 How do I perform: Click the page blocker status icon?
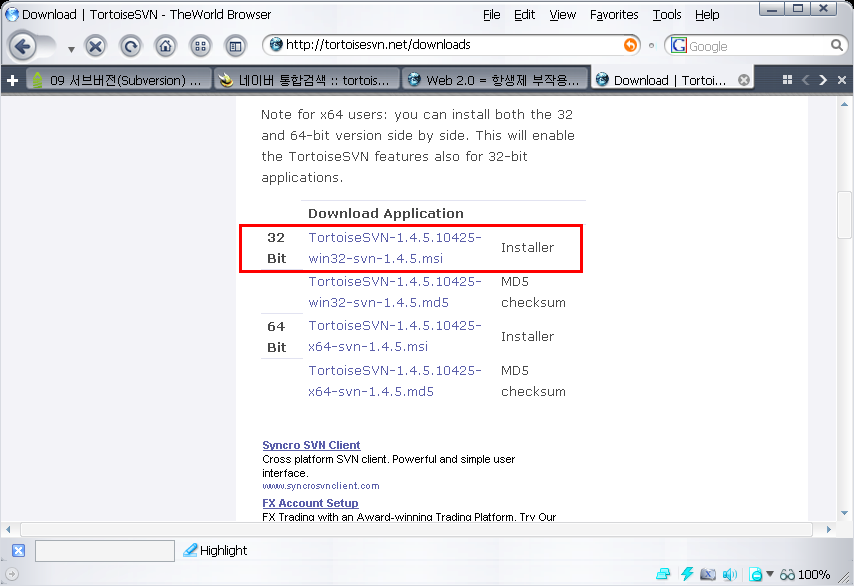[755, 574]
